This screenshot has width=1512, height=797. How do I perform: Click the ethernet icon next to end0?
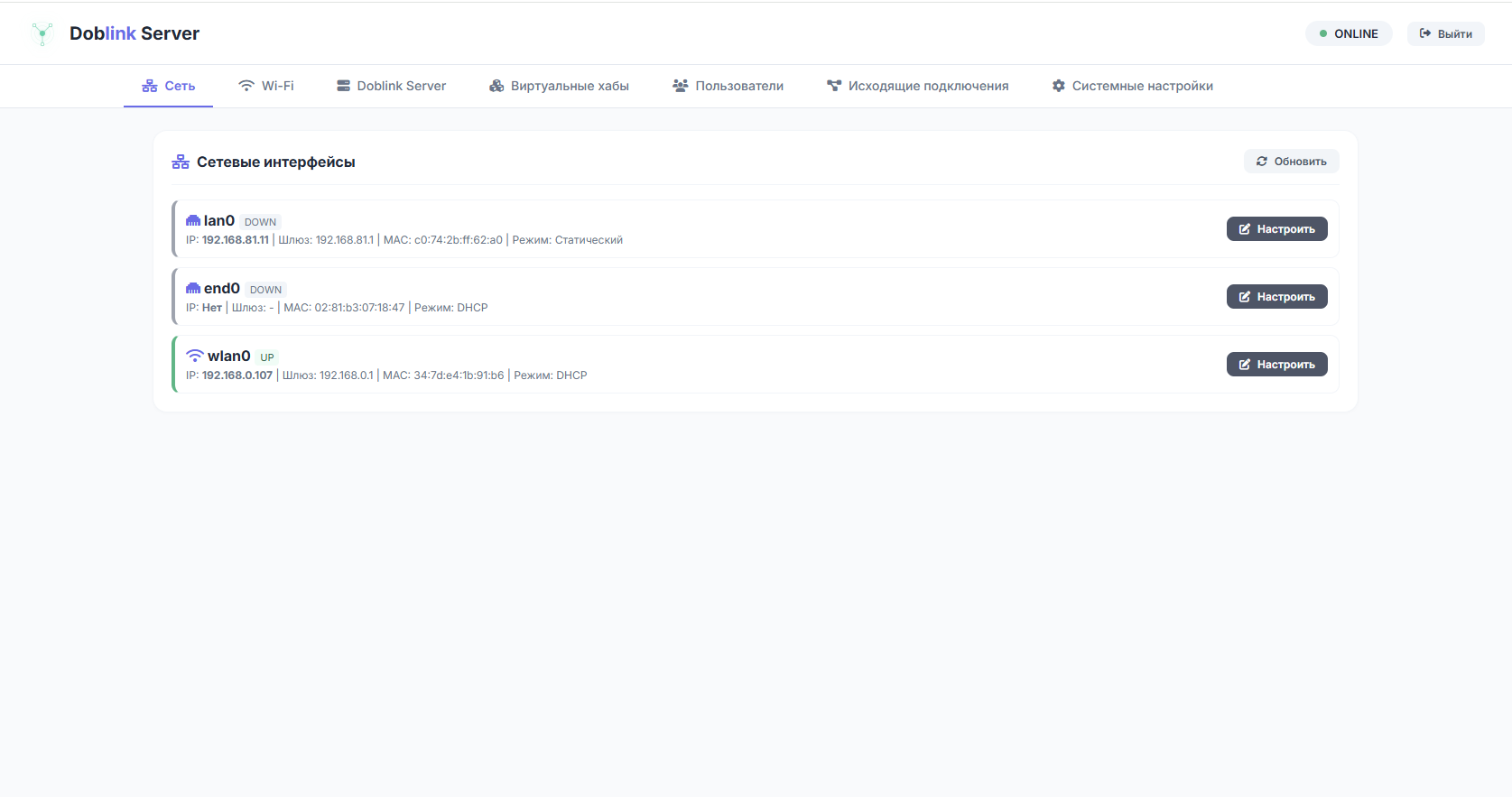[193, 288]
